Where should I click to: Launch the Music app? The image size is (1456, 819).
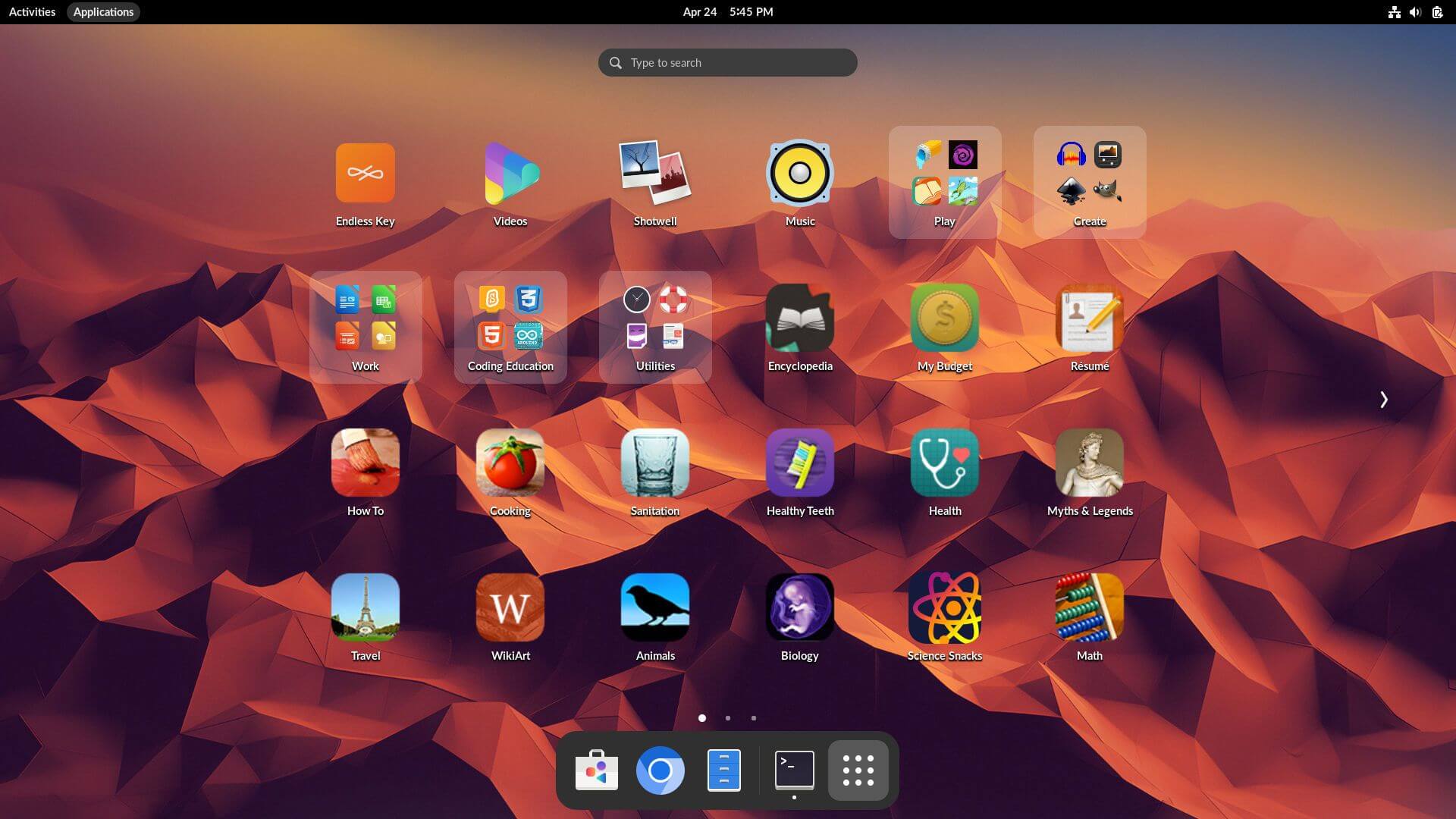click(799, 174)
